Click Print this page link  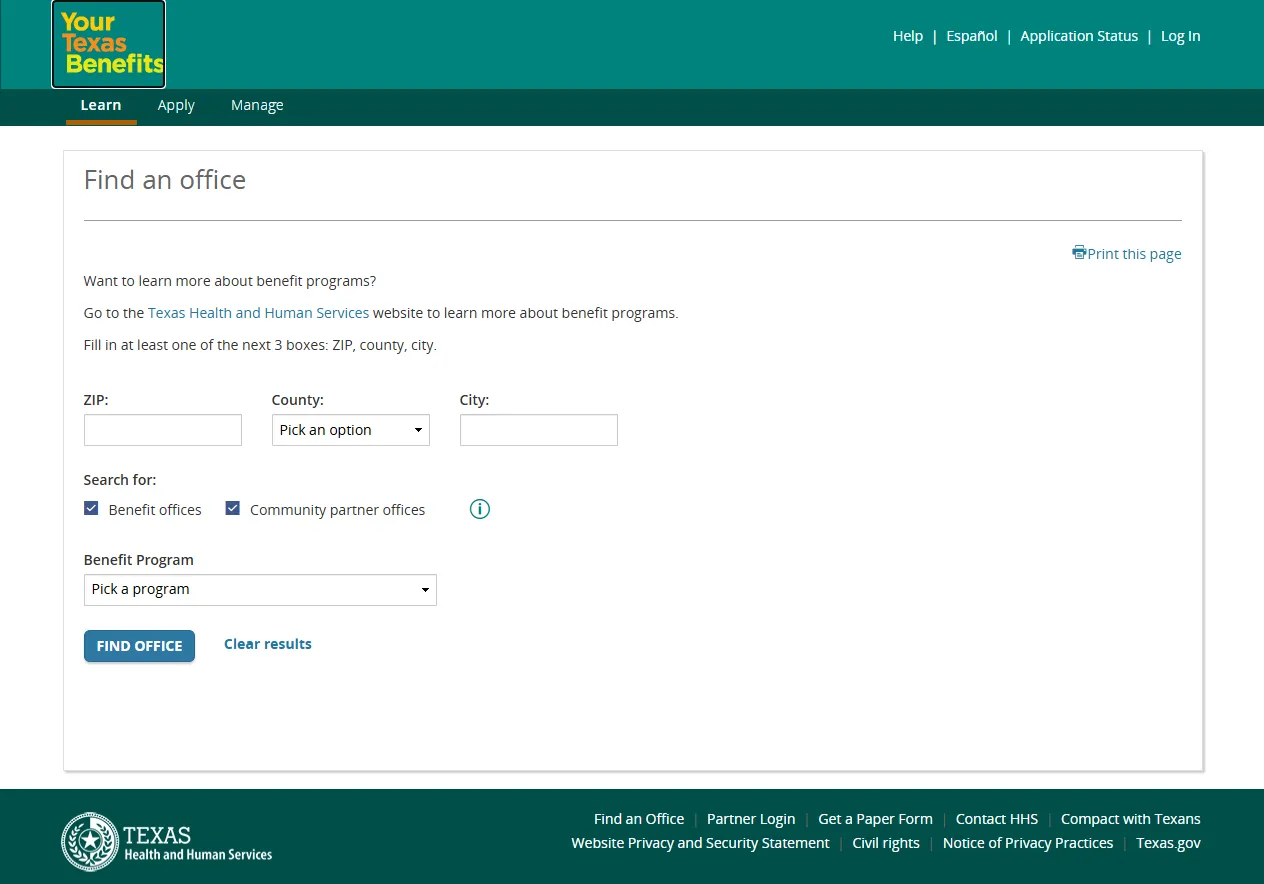coord(1127,254)
